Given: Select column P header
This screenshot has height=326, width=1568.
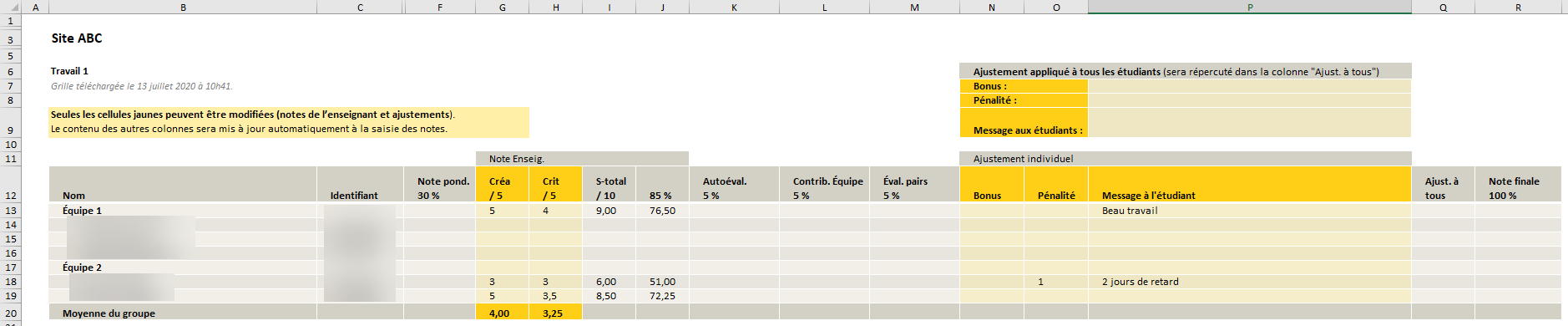Looking at the screenshot, I should point(1250,8).
